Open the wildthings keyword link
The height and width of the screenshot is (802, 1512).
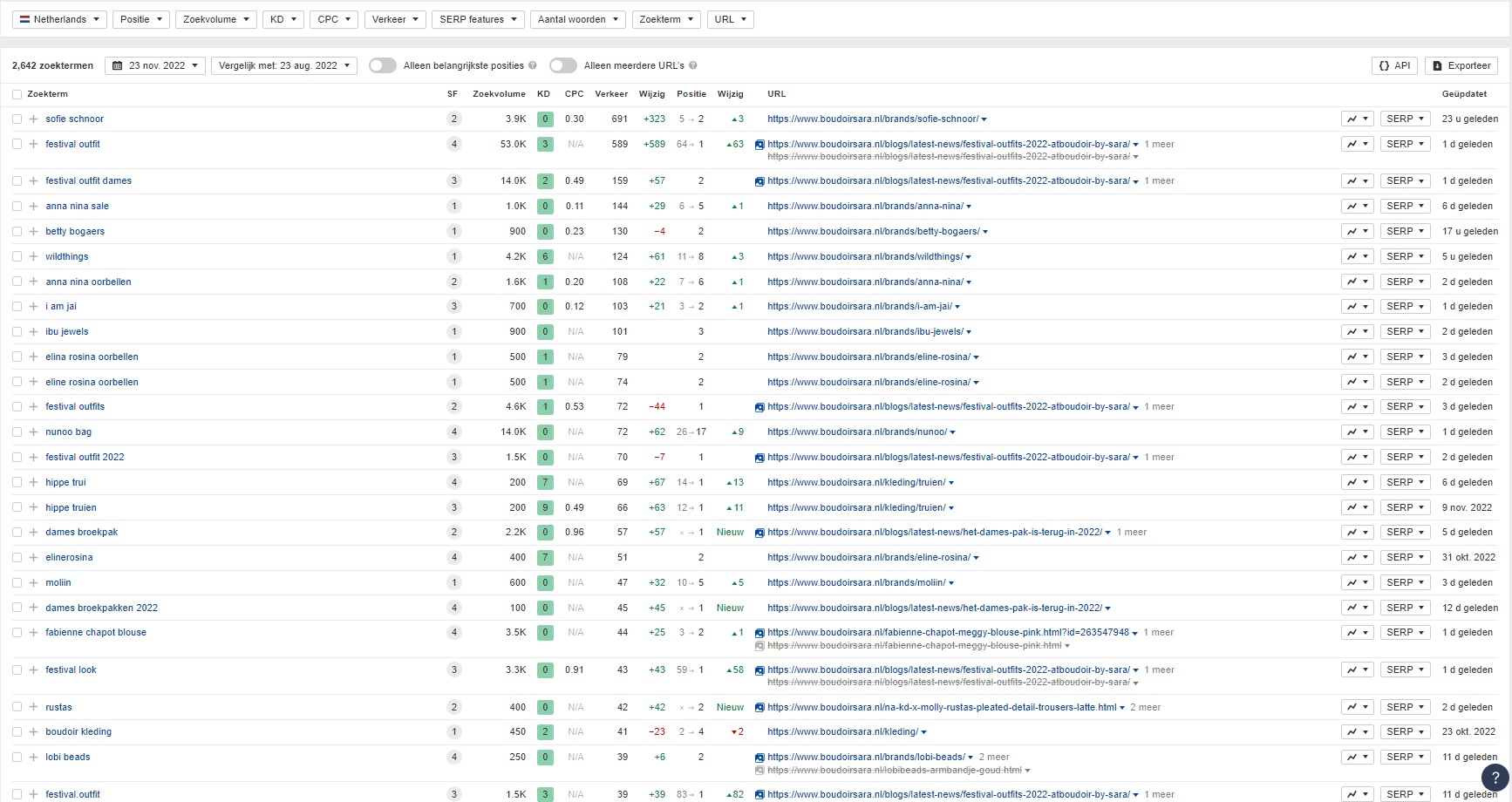[66, 256]
